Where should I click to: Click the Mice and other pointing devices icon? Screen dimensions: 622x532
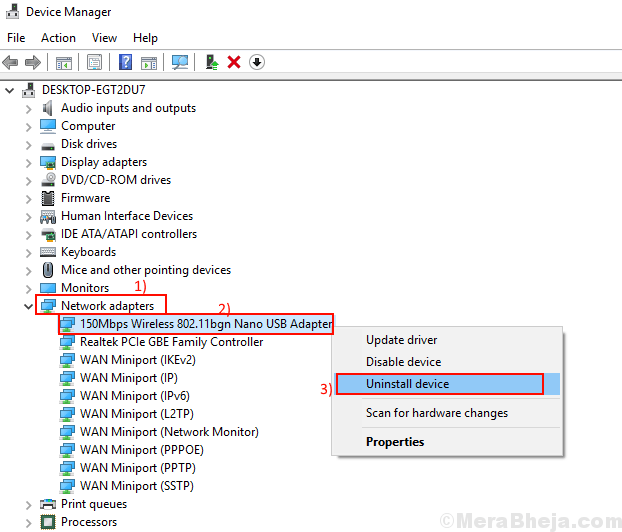[48, 270]
